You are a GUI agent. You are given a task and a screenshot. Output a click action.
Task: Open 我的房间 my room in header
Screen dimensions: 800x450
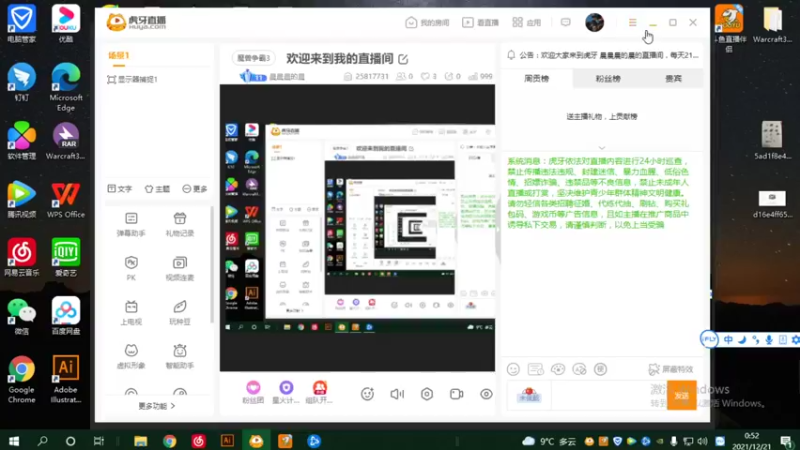click(x=428, y=22)
